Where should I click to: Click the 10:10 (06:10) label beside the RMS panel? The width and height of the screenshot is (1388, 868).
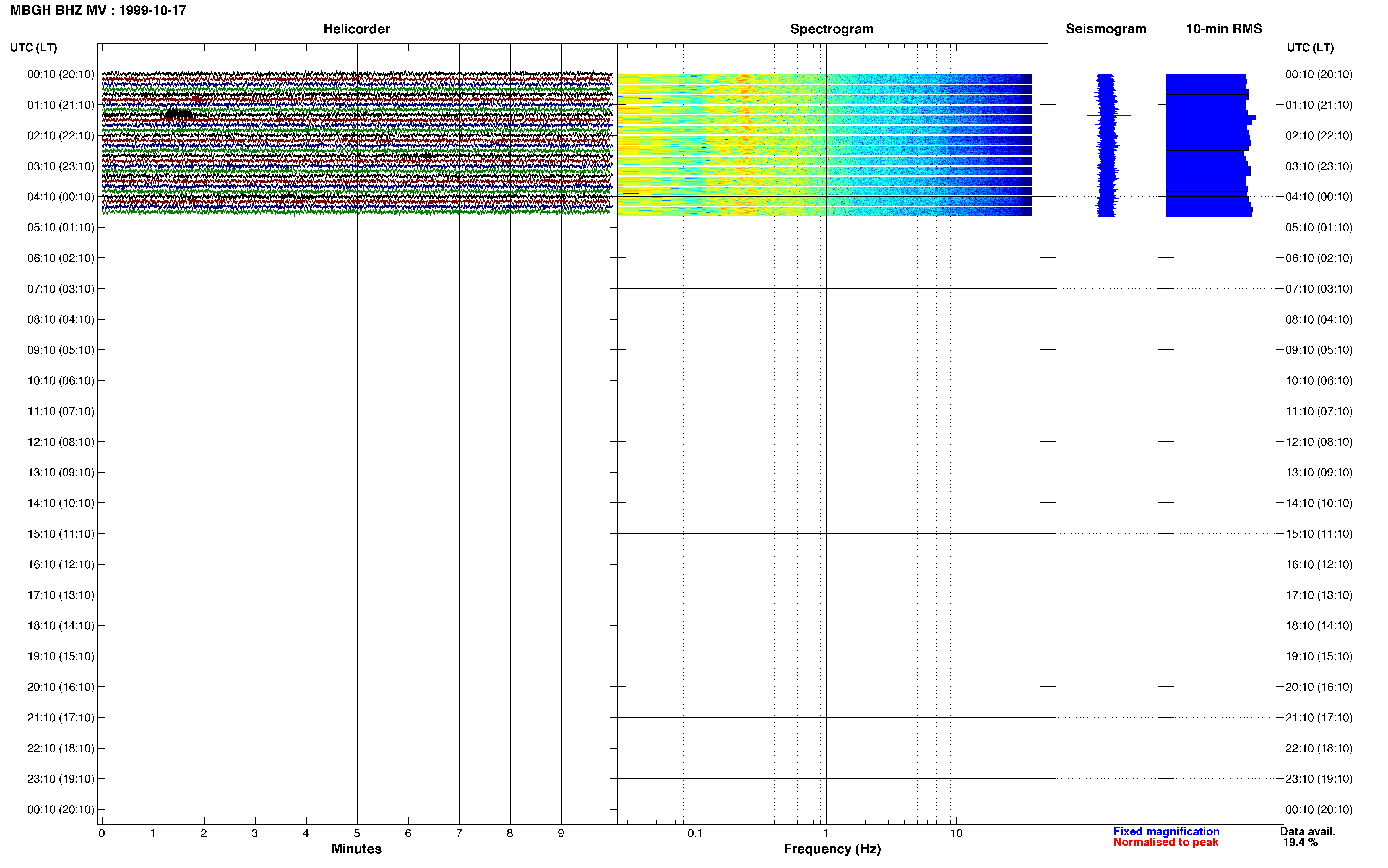pos(1319,380)
